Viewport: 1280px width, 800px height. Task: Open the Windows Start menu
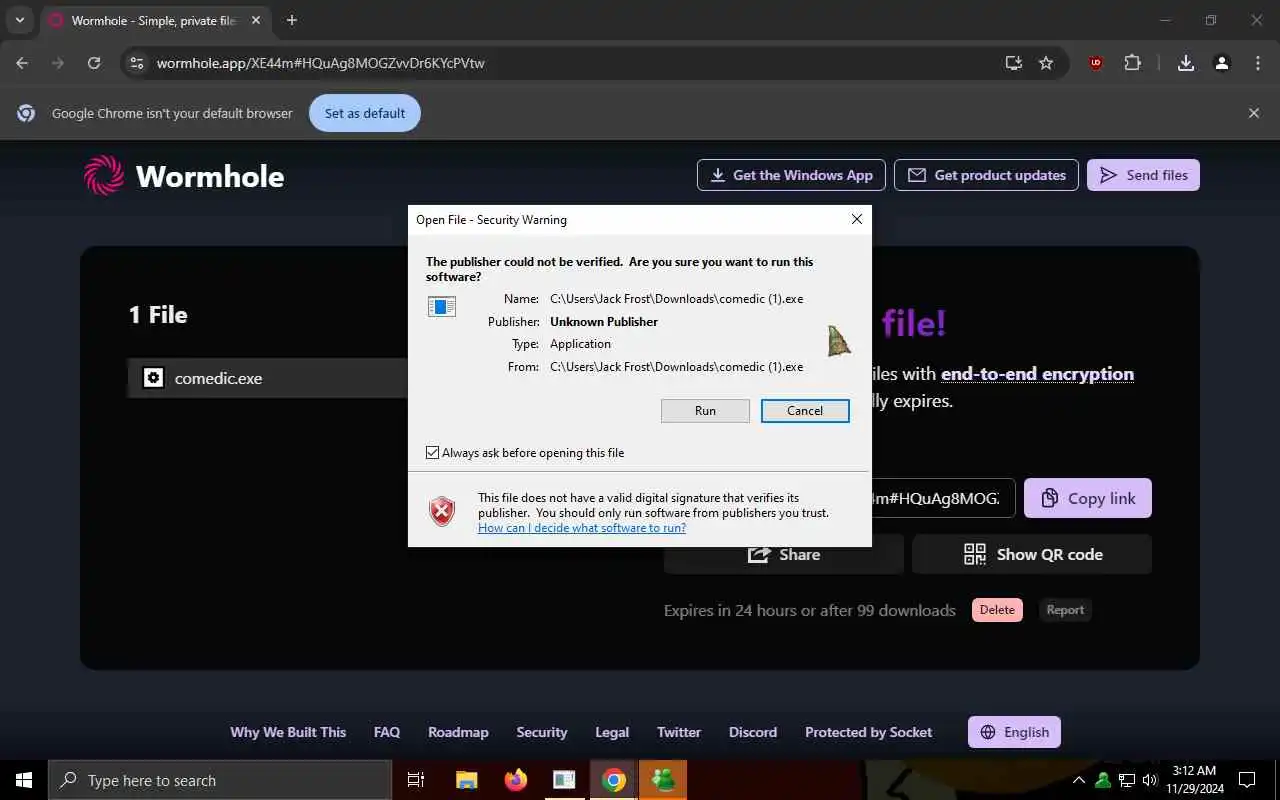coord(24,780)
